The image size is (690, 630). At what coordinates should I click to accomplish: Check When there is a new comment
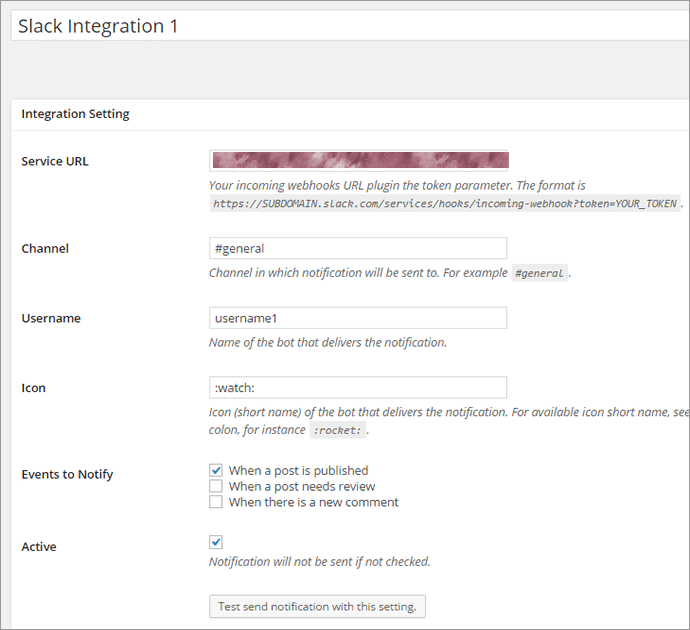(x=216, y=502)
